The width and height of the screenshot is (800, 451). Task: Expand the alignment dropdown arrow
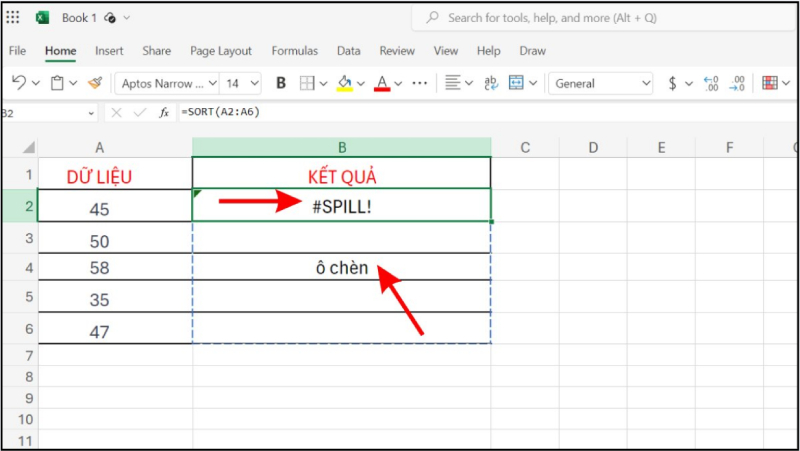click(469, 83)
